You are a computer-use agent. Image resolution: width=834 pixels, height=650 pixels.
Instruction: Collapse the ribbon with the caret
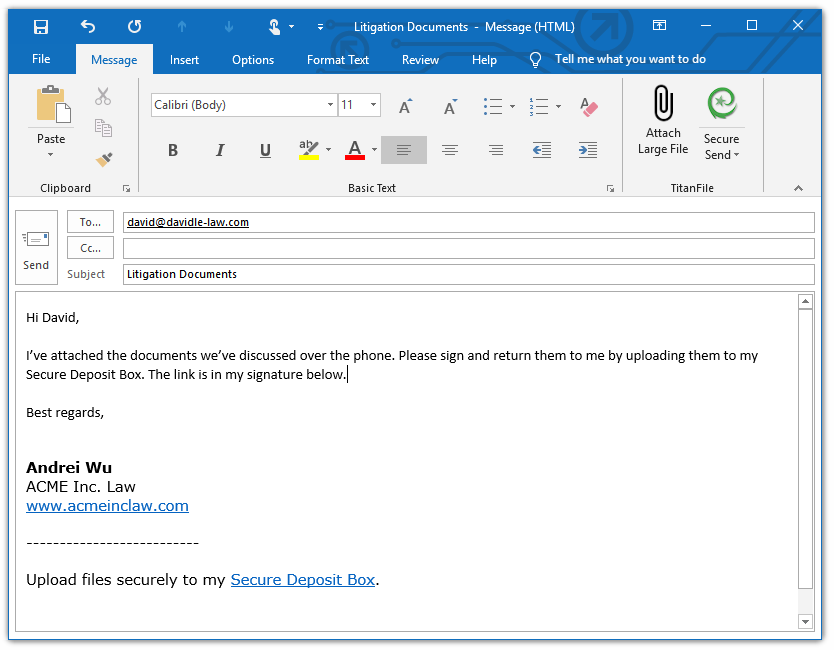click(798, 188)
